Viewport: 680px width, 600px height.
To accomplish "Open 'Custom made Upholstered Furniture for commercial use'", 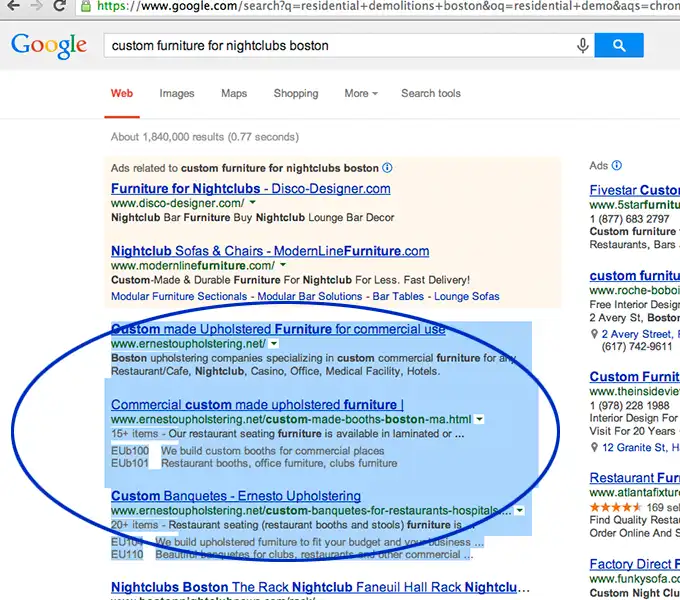I will click(278, 329).
